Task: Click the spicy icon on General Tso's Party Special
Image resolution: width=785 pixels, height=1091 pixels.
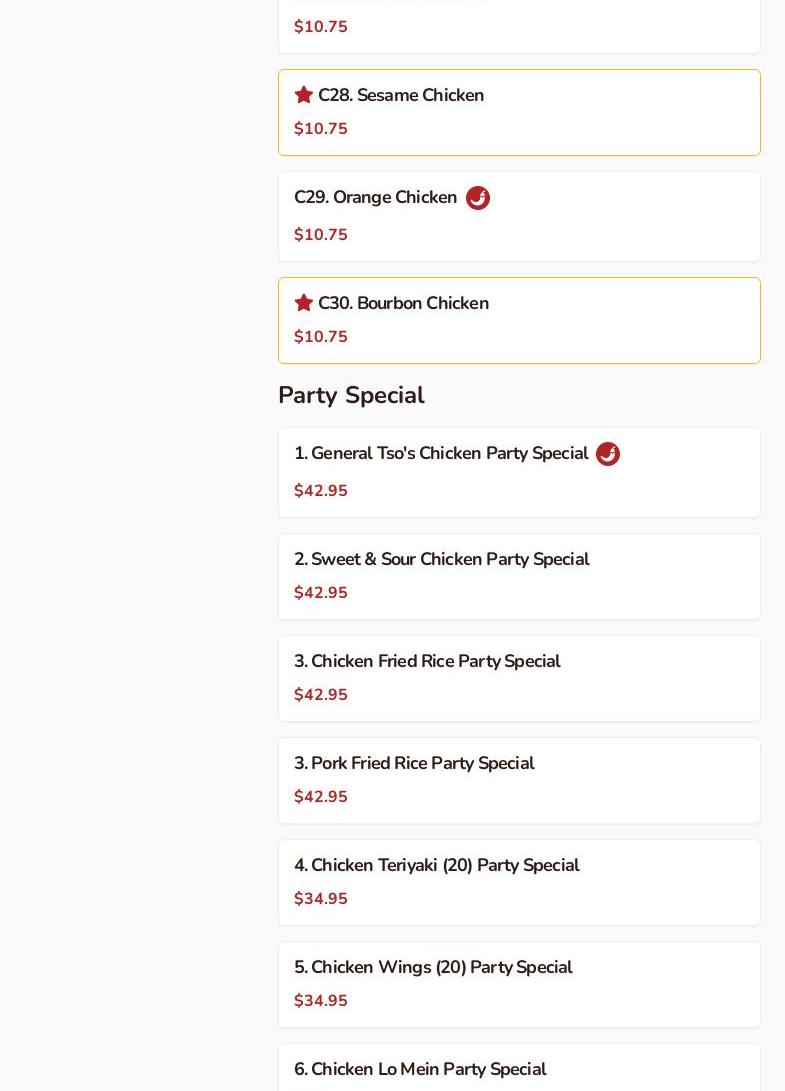Action: [x=608, y=454]
